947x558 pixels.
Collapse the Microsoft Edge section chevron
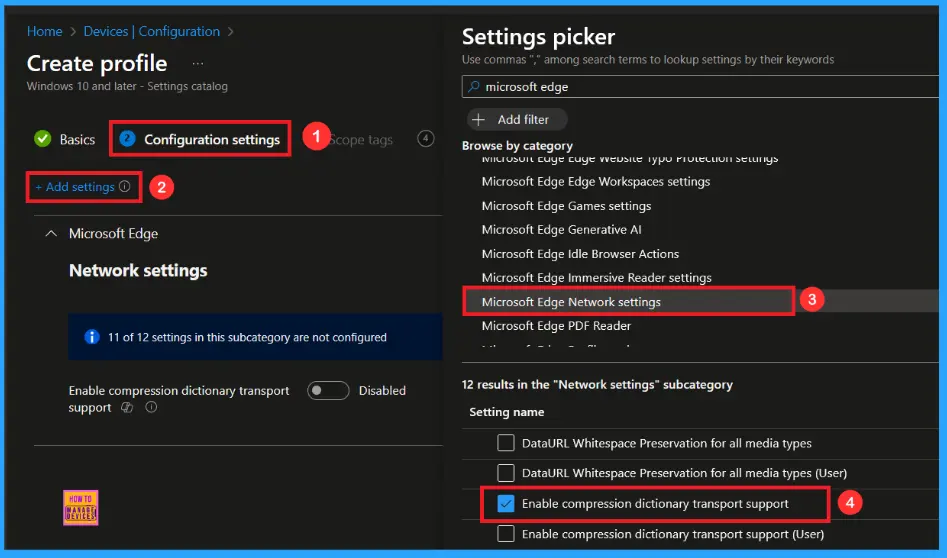51,233
